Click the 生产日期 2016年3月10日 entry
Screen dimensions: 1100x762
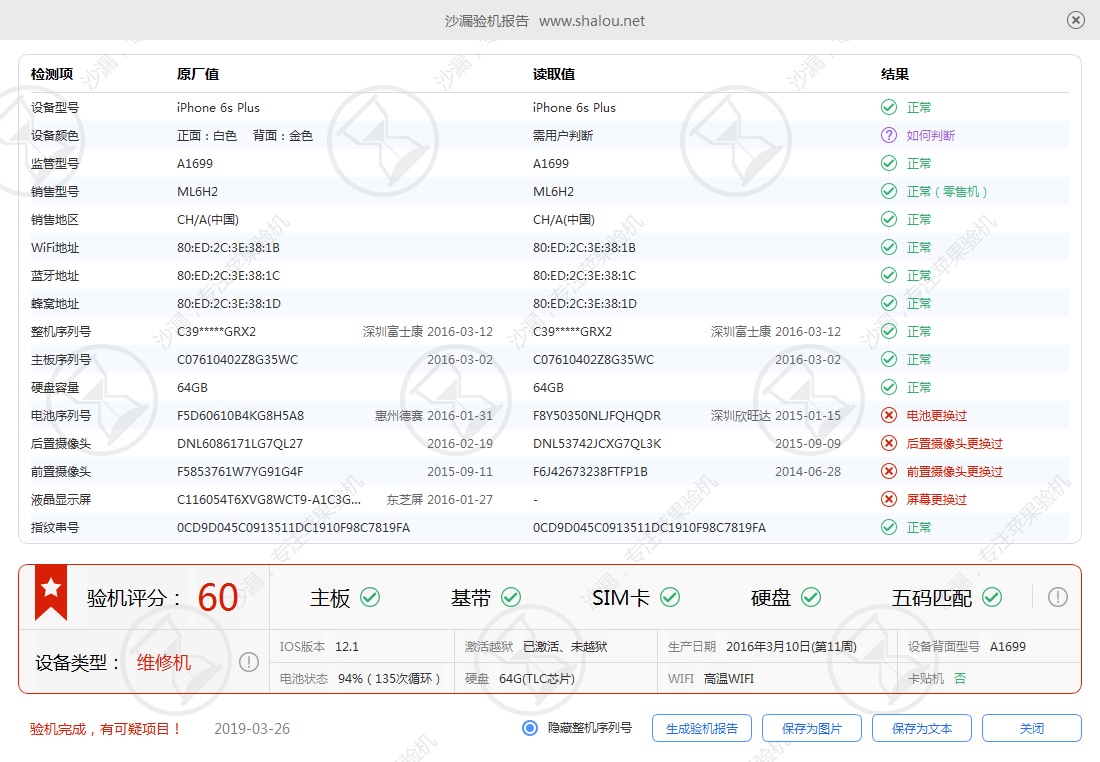tap(762, 646)
